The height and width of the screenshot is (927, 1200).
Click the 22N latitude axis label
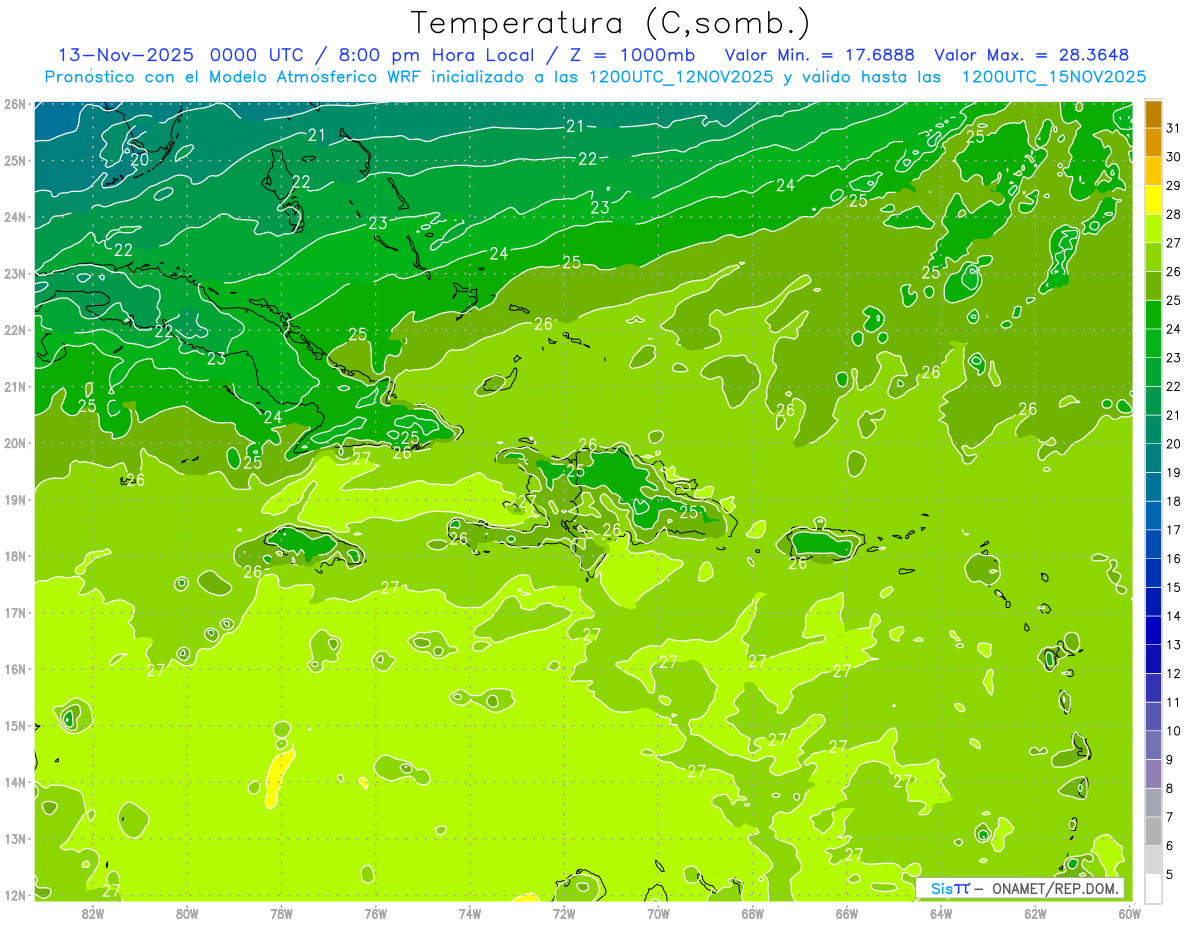click(x=15, y=330)
